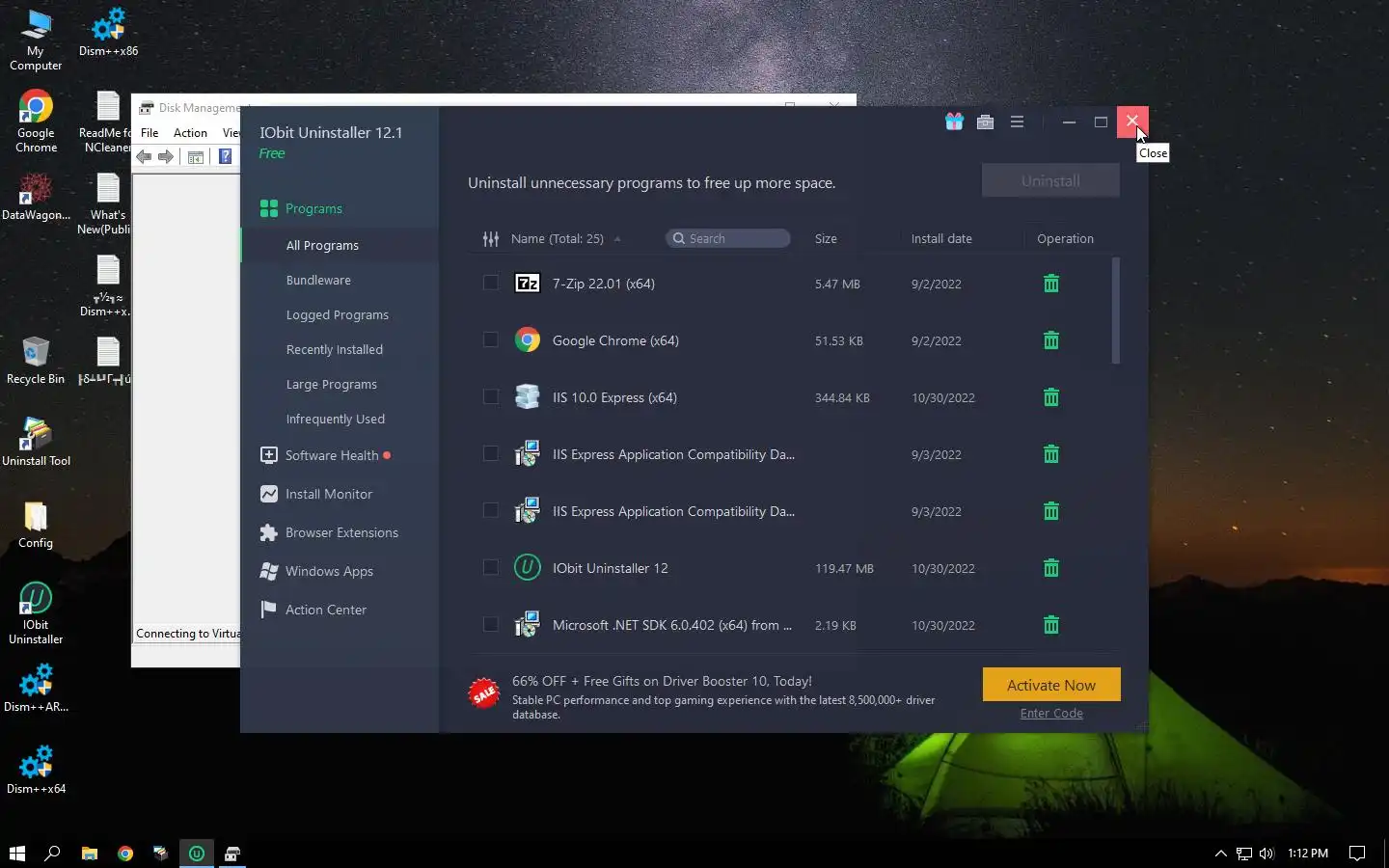The width and height of the screenshot is (1389, 868).
Task: Click help icon in Disk Management toolbar
Action: 226,157
